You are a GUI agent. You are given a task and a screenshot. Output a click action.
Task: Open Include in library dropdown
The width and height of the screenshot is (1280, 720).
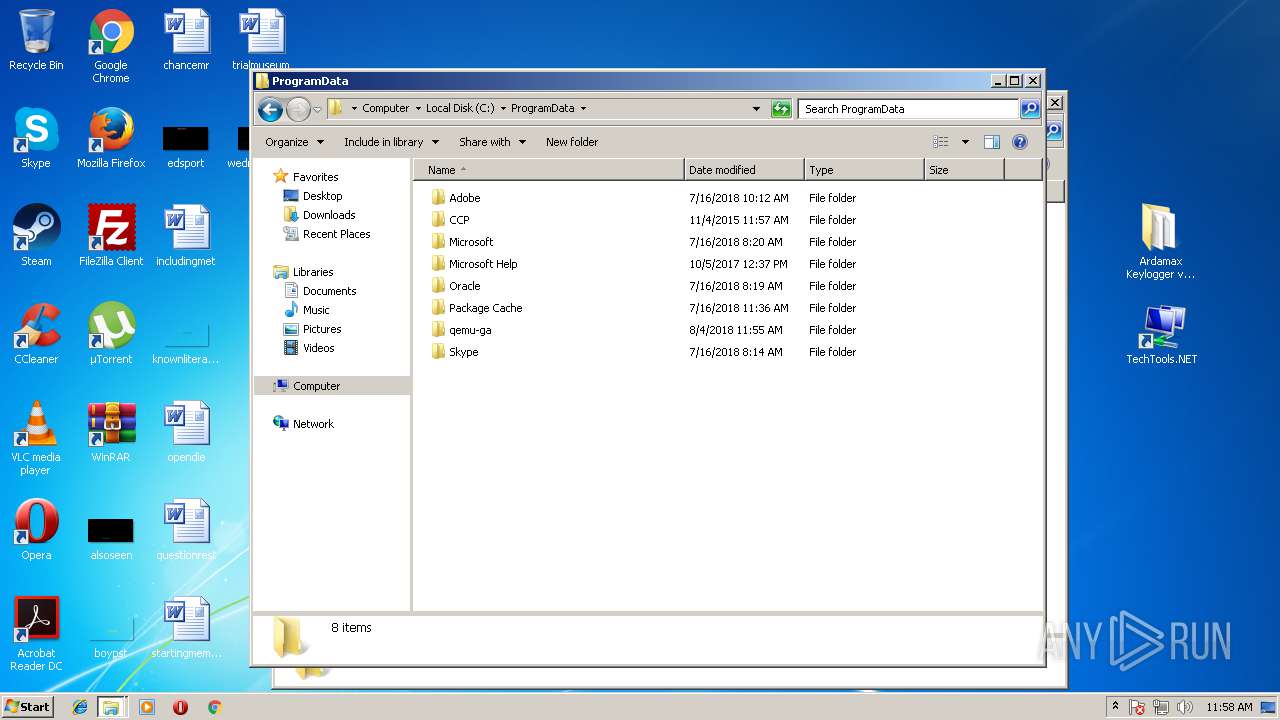[x=391, y=142]
